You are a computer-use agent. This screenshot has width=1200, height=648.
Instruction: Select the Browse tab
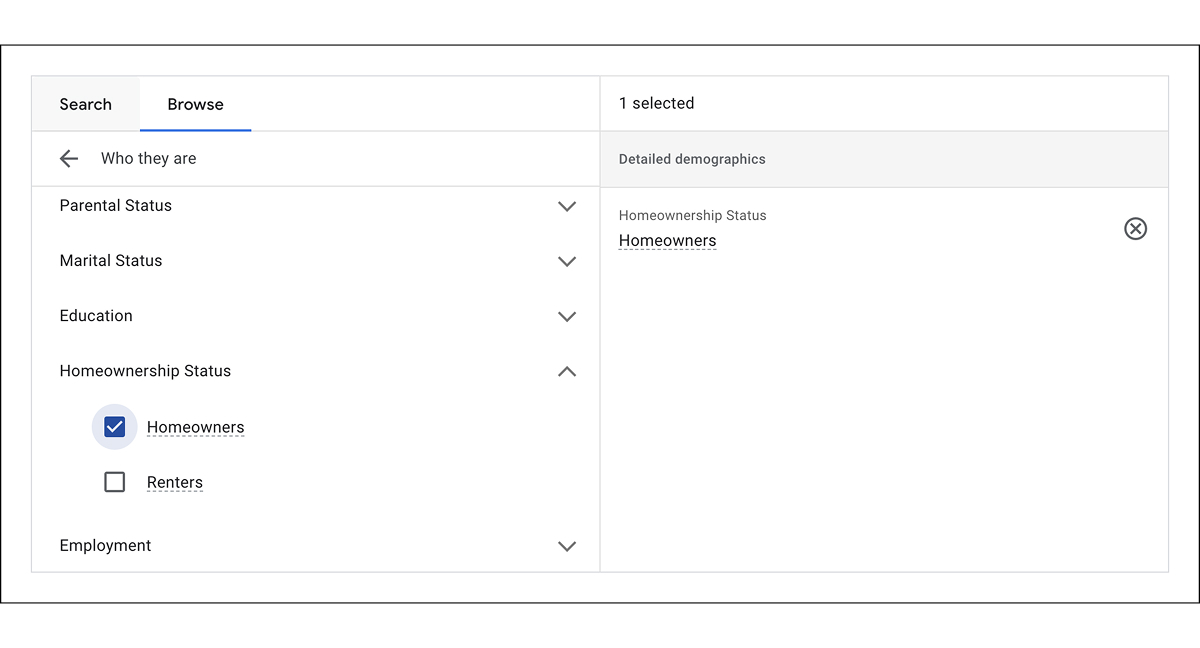(x=195, y=104)
